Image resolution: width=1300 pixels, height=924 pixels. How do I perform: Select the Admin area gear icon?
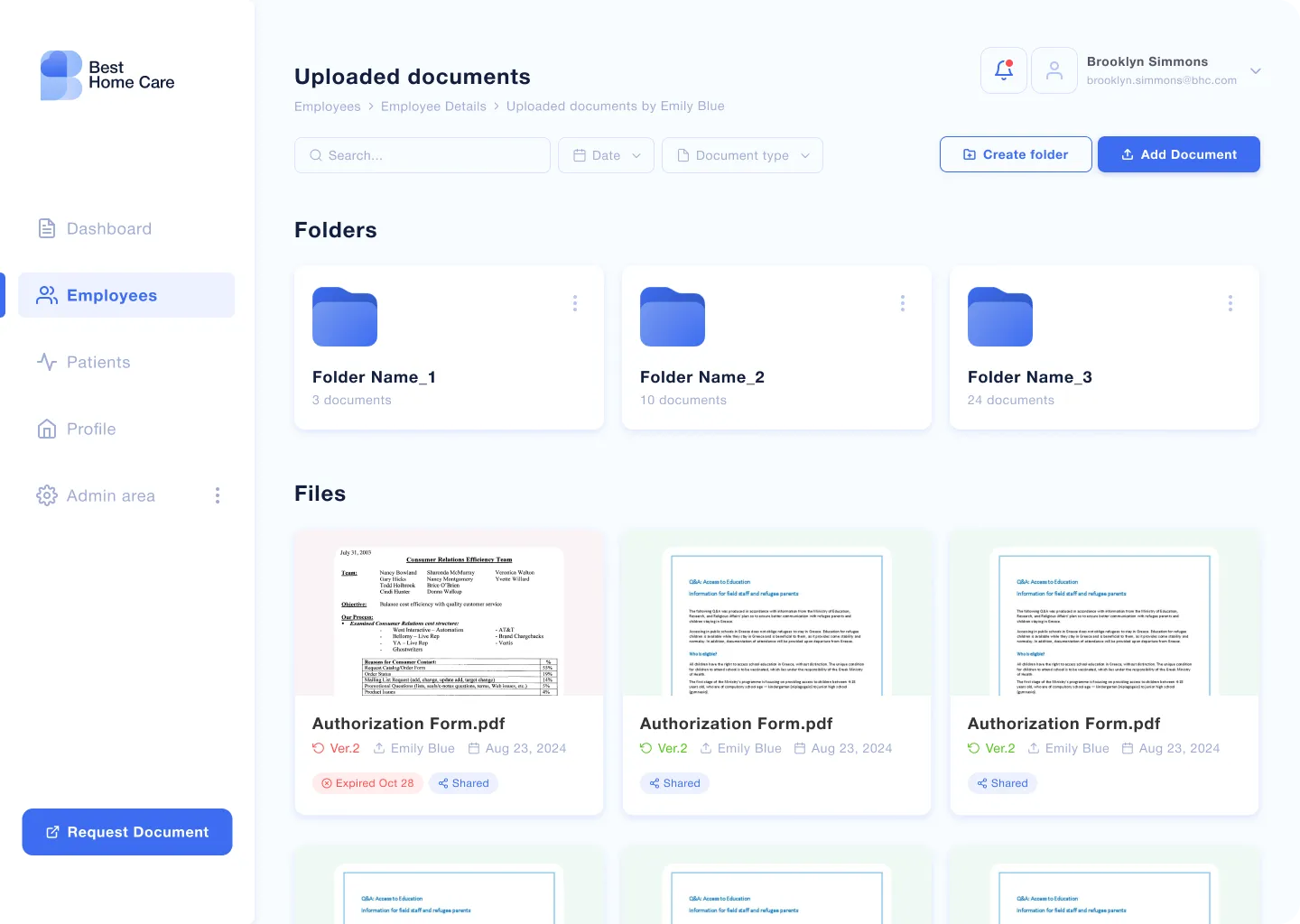coord(47,495)
